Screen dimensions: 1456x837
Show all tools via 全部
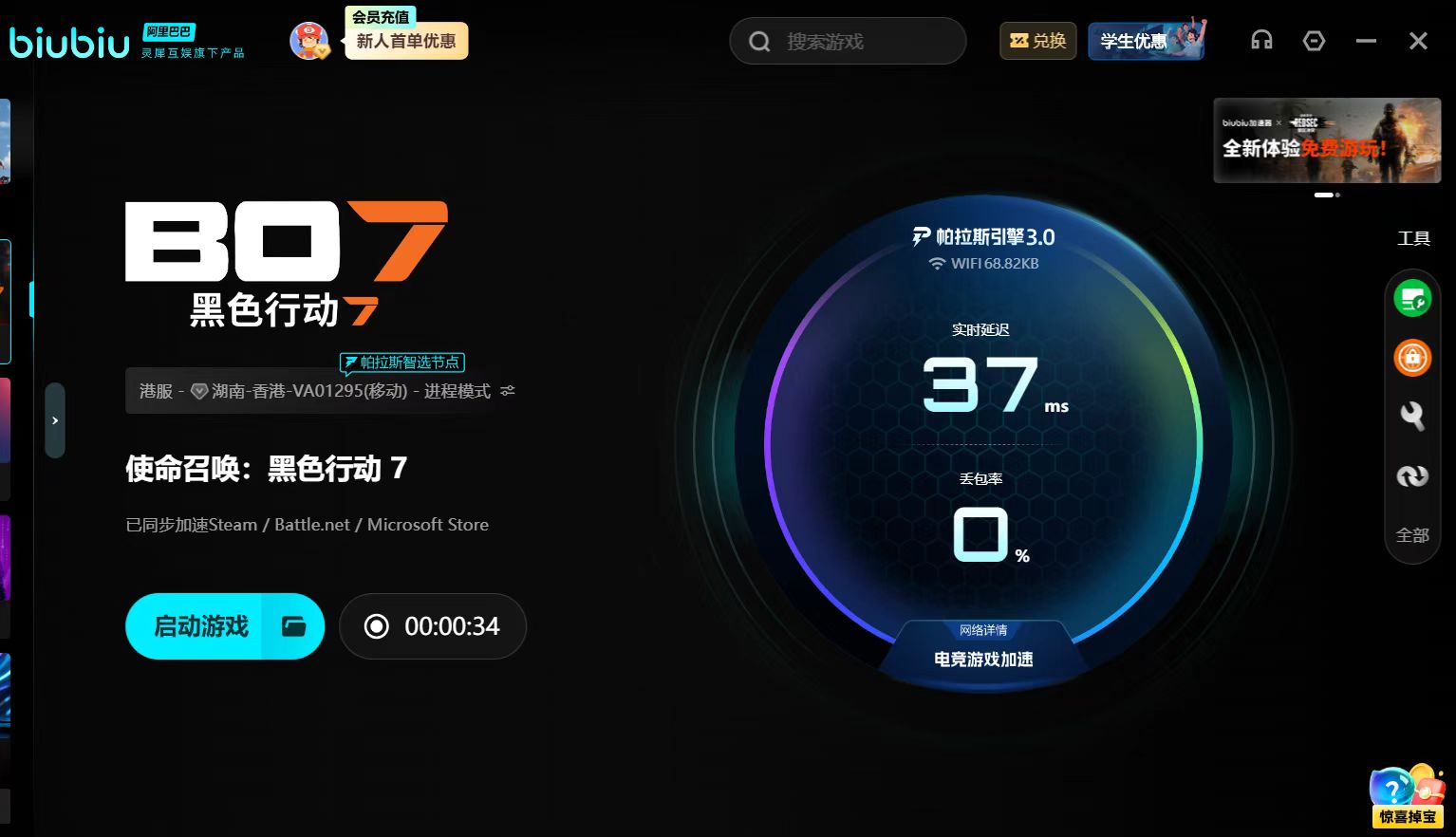pyautogui.click(x=1412, y=535)
